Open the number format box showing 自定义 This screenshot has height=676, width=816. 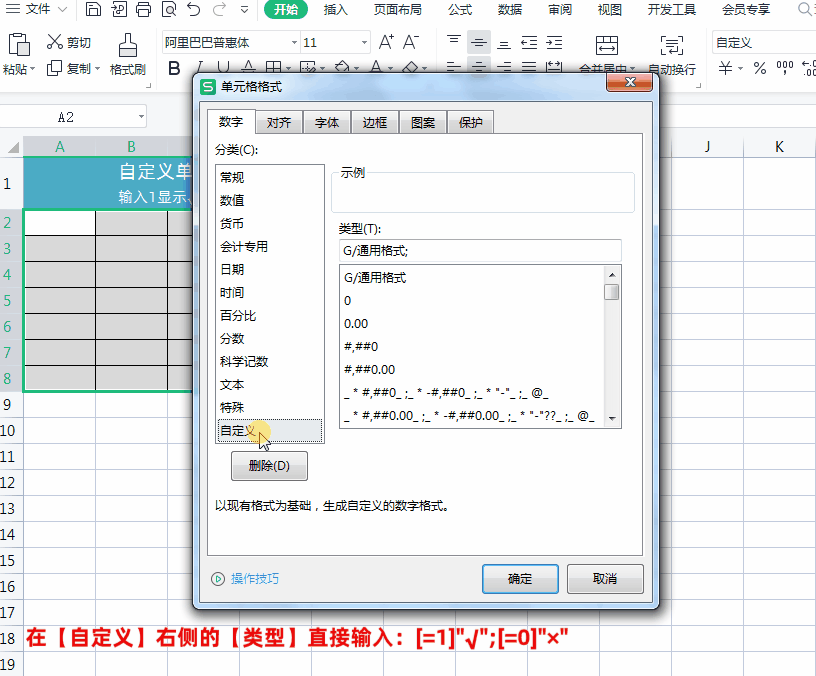coord(763,42)
